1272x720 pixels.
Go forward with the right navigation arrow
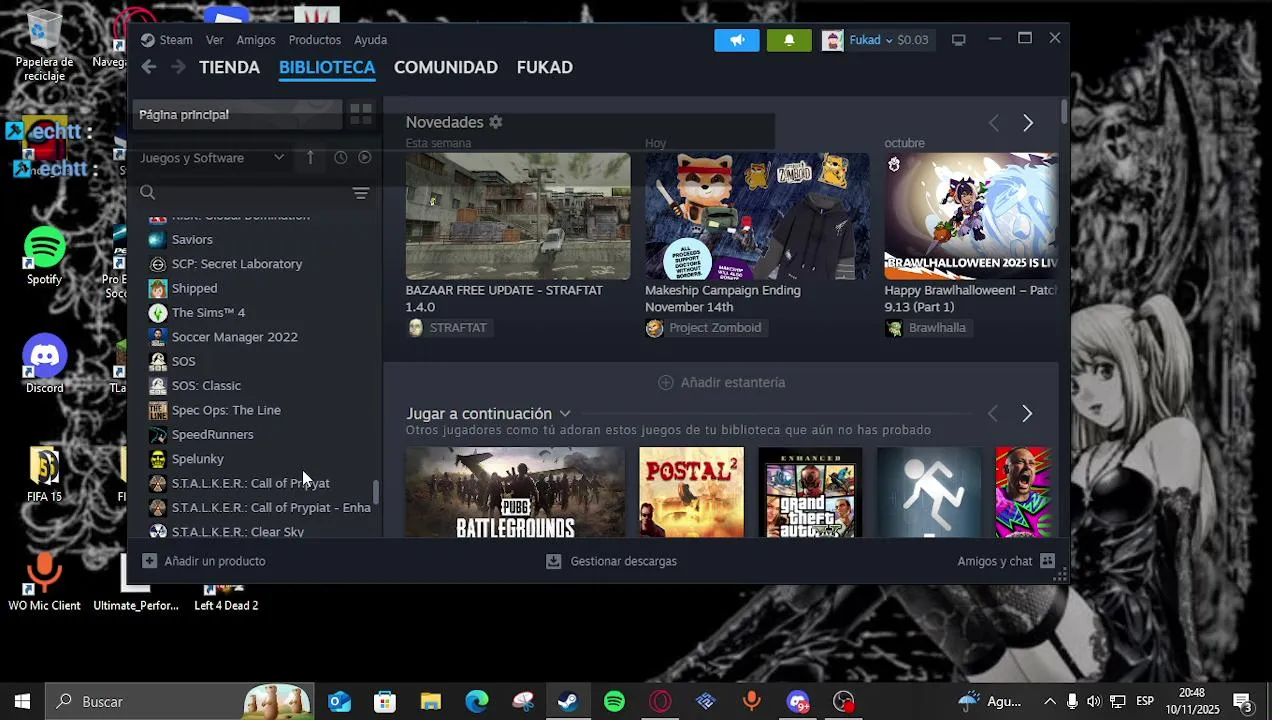tap(178, 67)
